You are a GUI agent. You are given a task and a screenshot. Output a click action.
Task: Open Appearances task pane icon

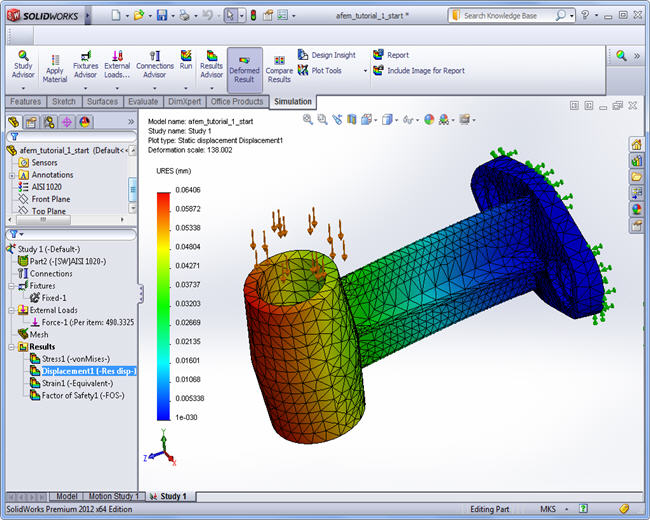click(x=637, y=209)
